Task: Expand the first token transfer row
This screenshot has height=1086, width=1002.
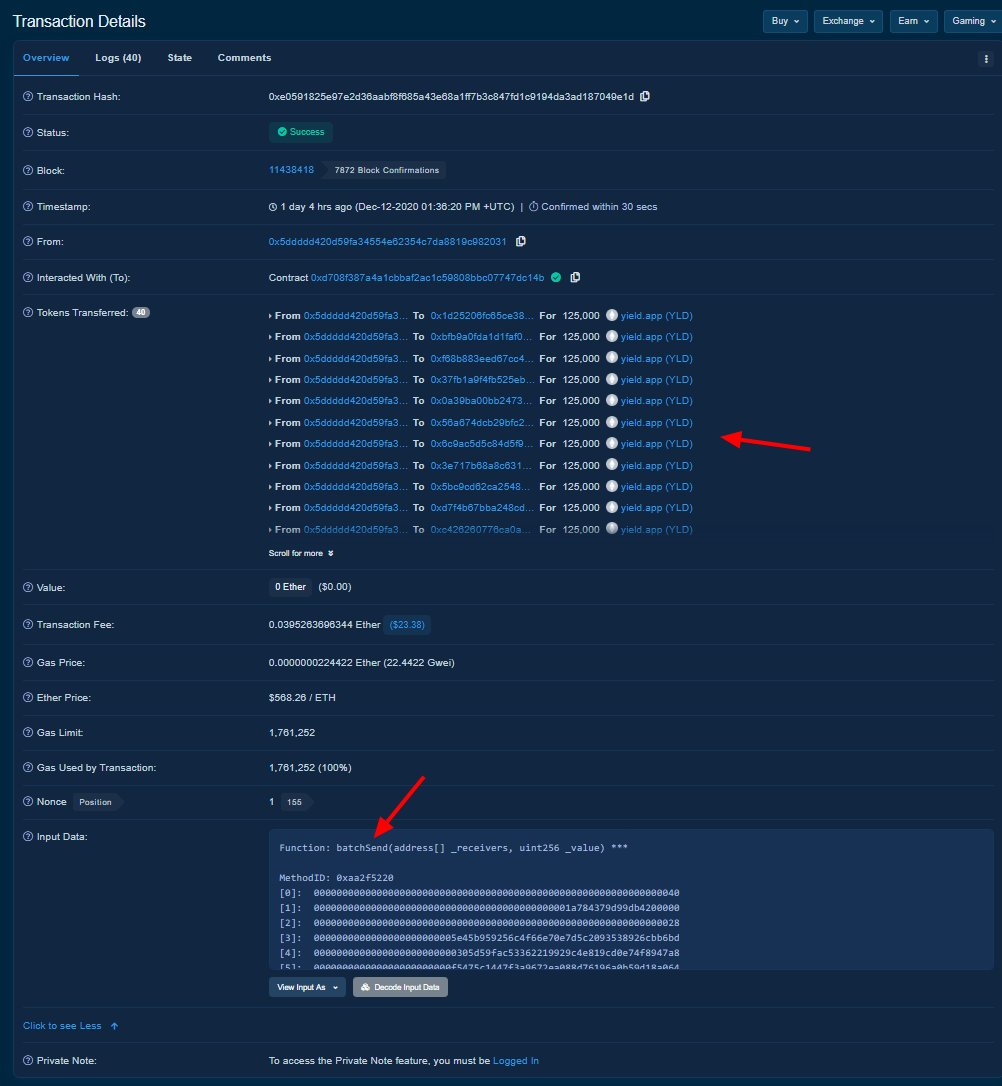Action: click(272, 315)
